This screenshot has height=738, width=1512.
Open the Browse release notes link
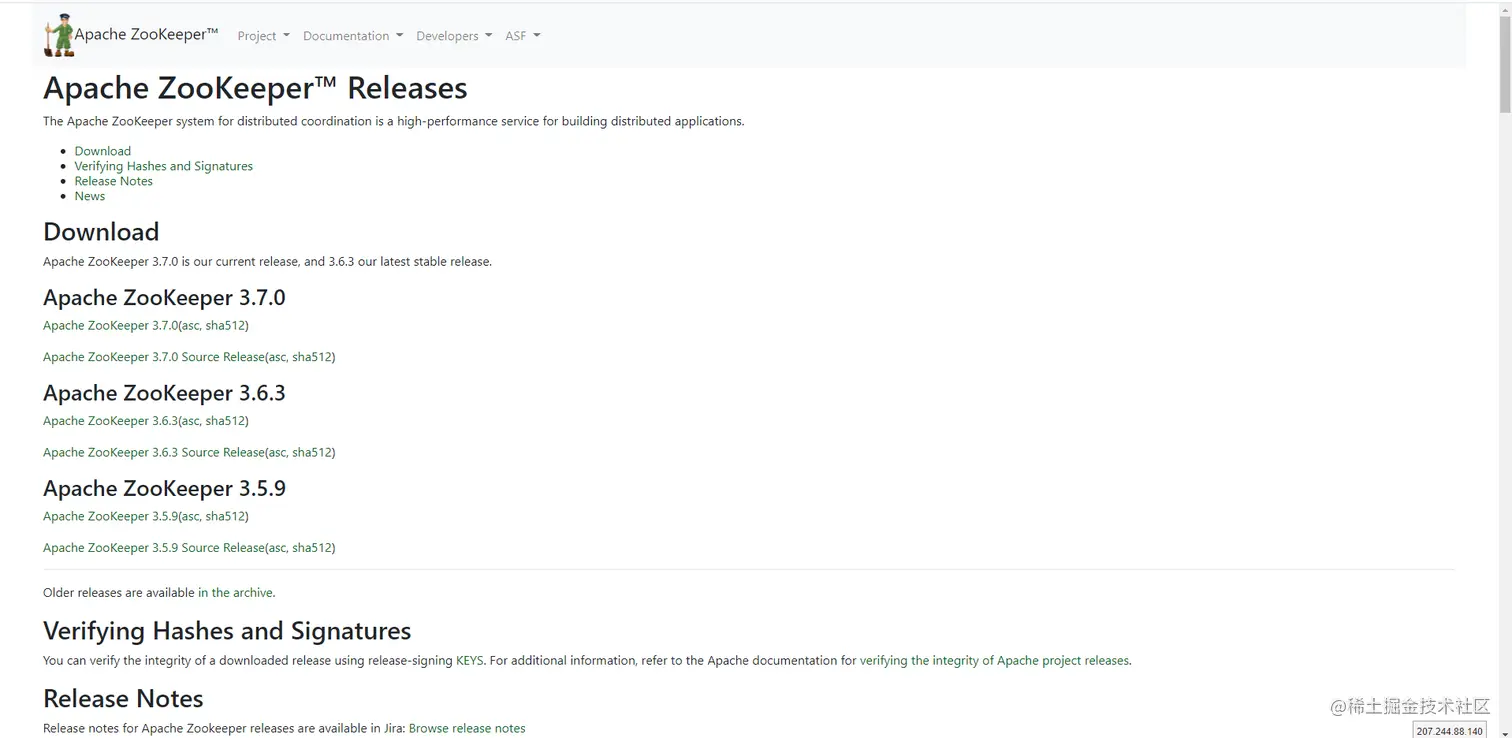(x=467, y=729)
